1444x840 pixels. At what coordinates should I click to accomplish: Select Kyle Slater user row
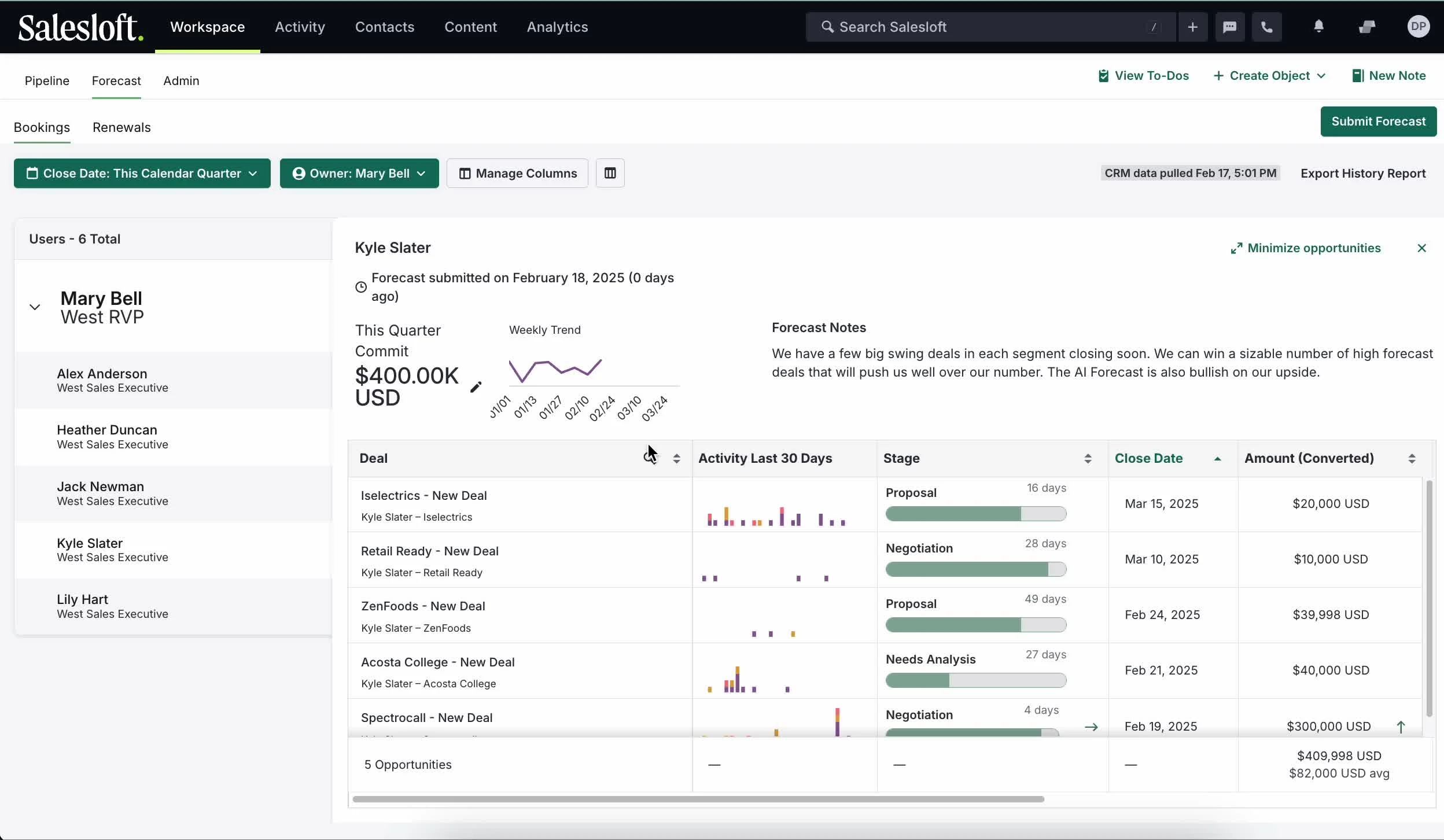174,550
